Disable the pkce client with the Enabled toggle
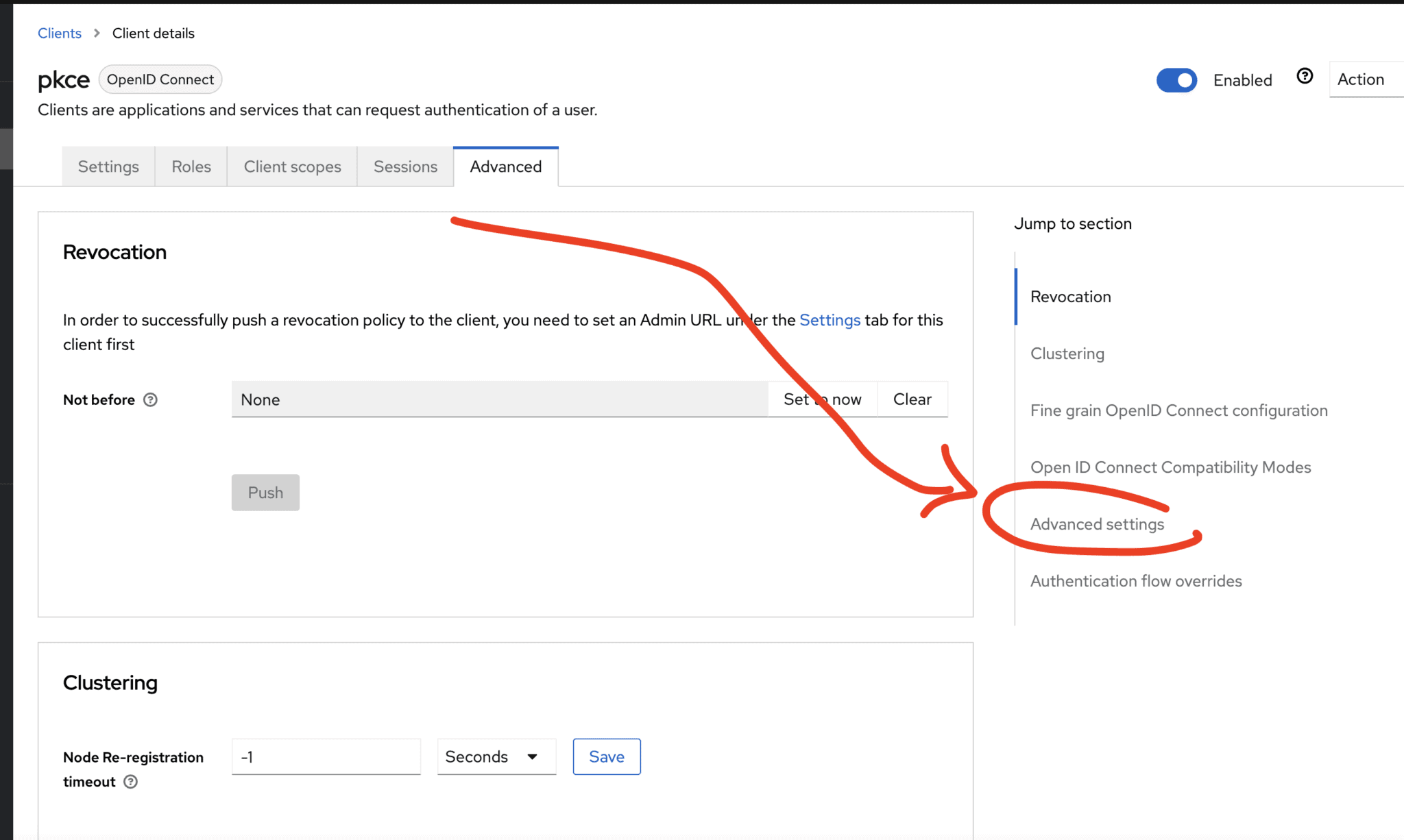The height and width of the screenshot is (840, 1404). point(1176,80)
